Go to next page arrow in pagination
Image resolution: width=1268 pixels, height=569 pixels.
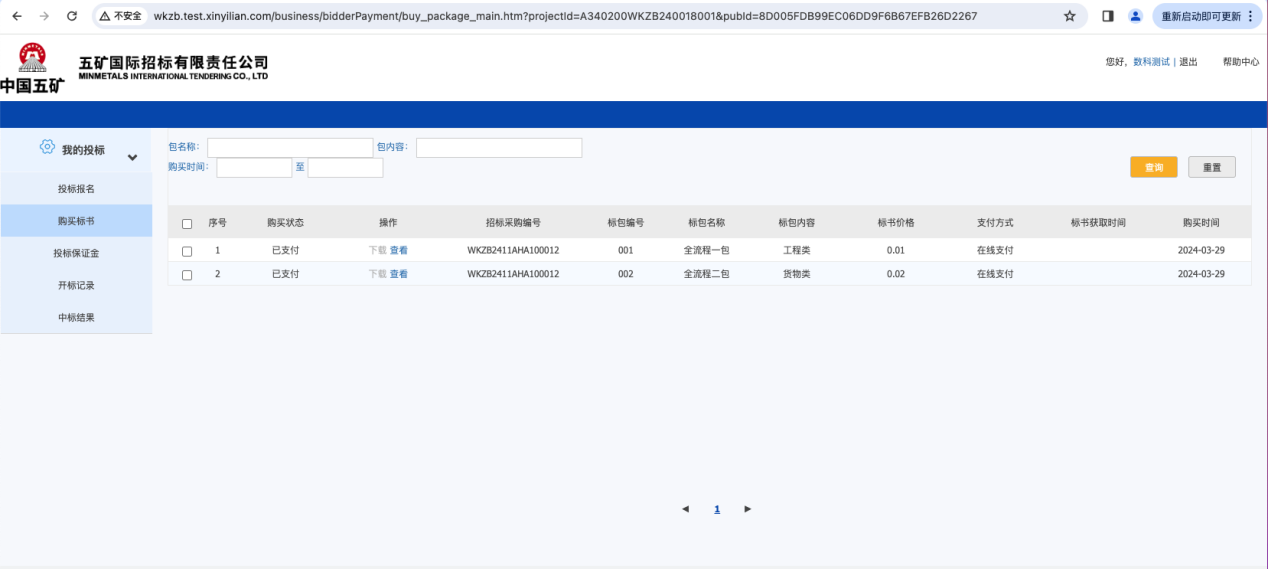(747, 509)
